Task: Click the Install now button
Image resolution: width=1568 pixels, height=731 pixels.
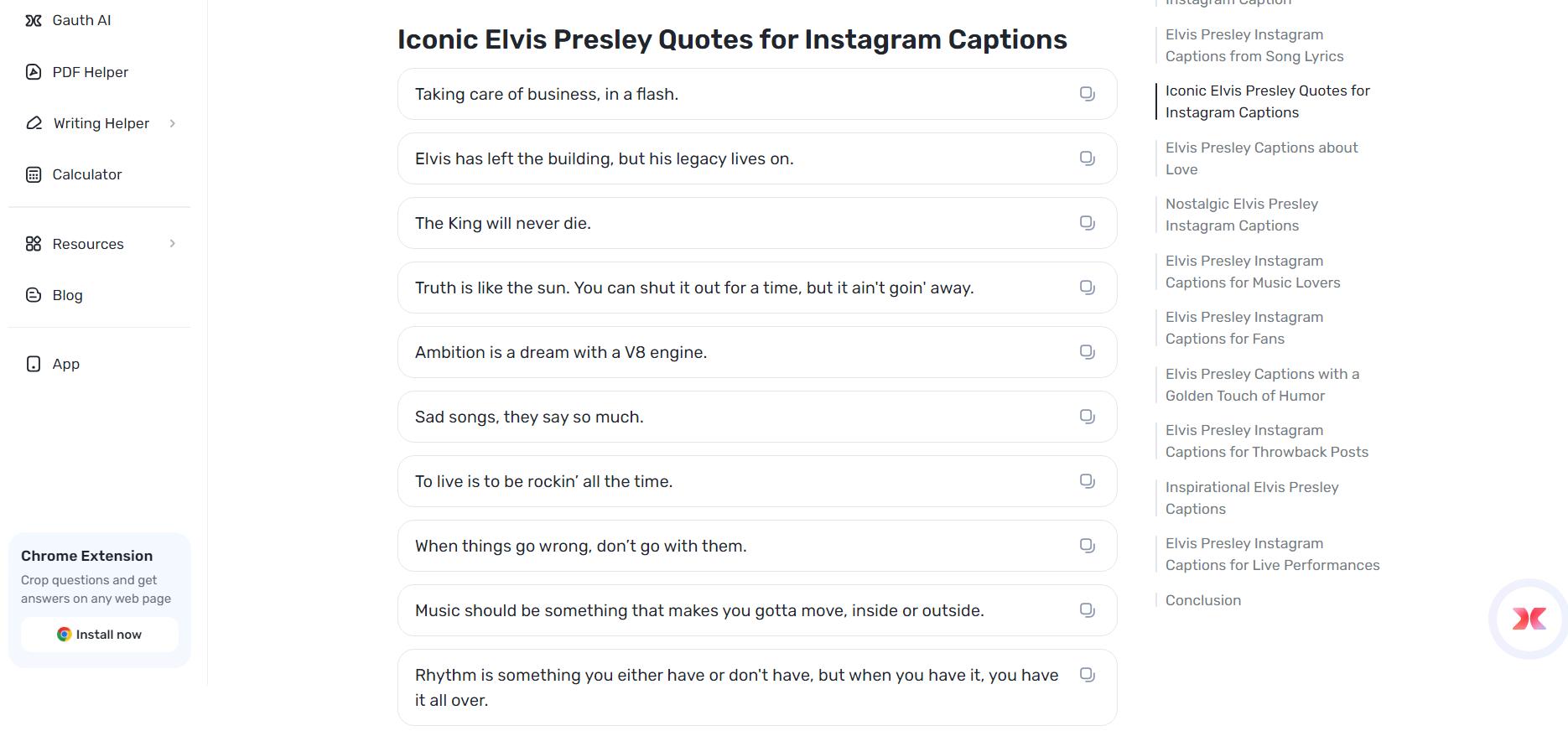Action: point(98,635)
